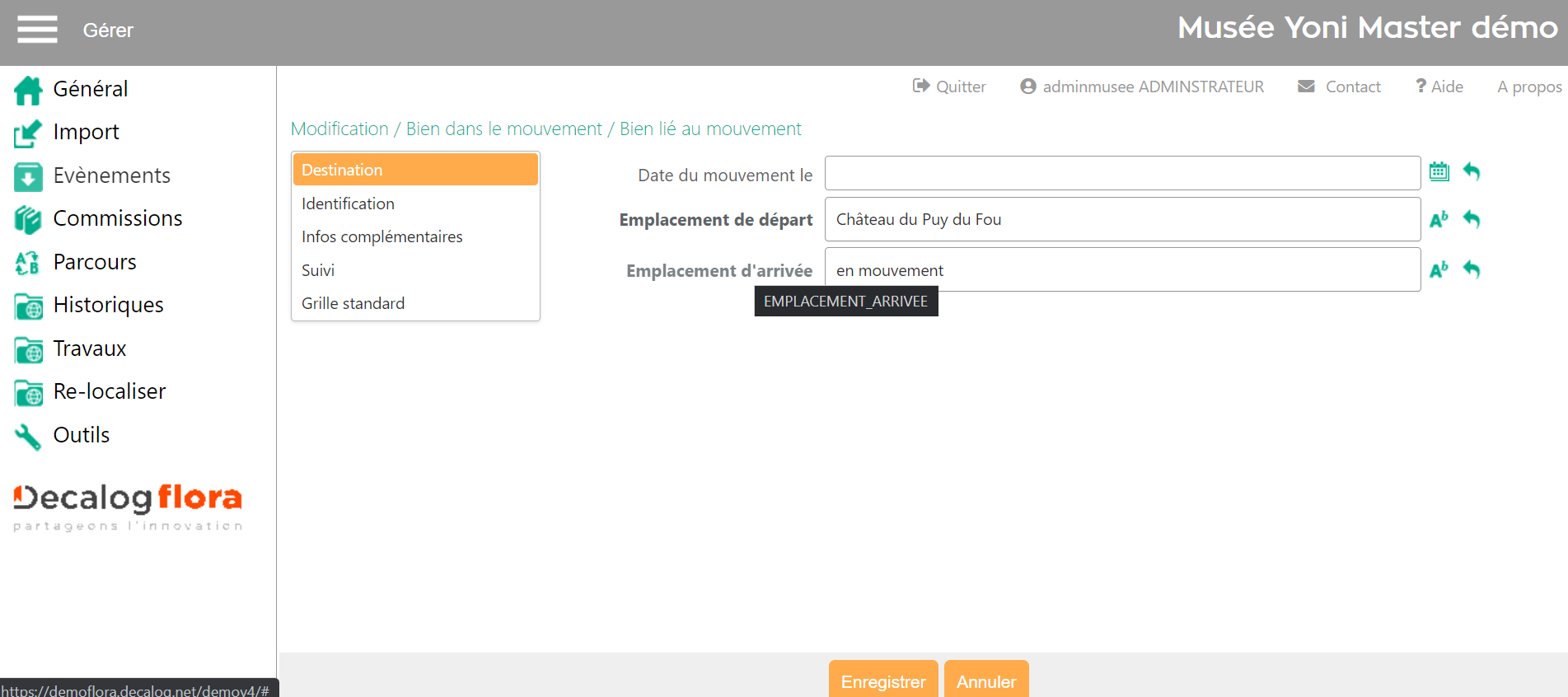The image size is (1568, 697).
Task: Open calendar picker for Date du mouvement
Action: tap(1439, 171)
